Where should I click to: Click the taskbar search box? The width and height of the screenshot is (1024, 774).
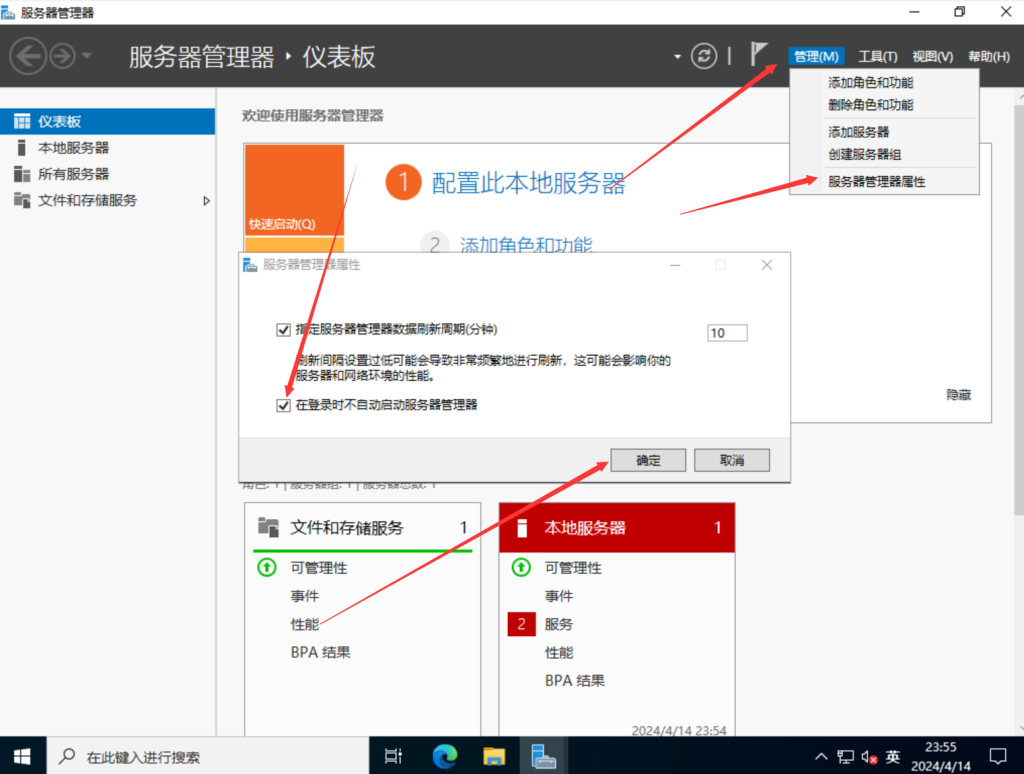tap(208, 756)
